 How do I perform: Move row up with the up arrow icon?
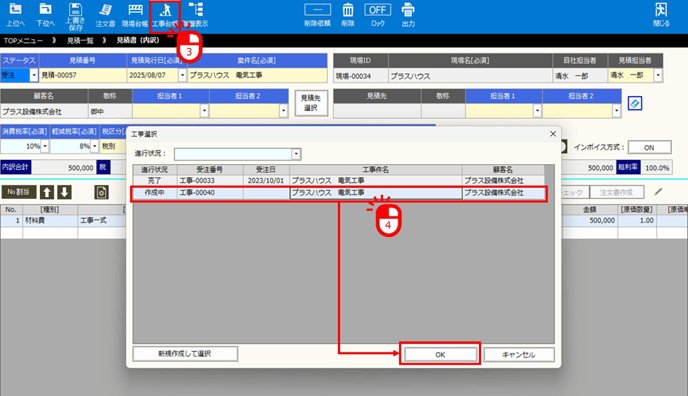[x=47, y=192]
